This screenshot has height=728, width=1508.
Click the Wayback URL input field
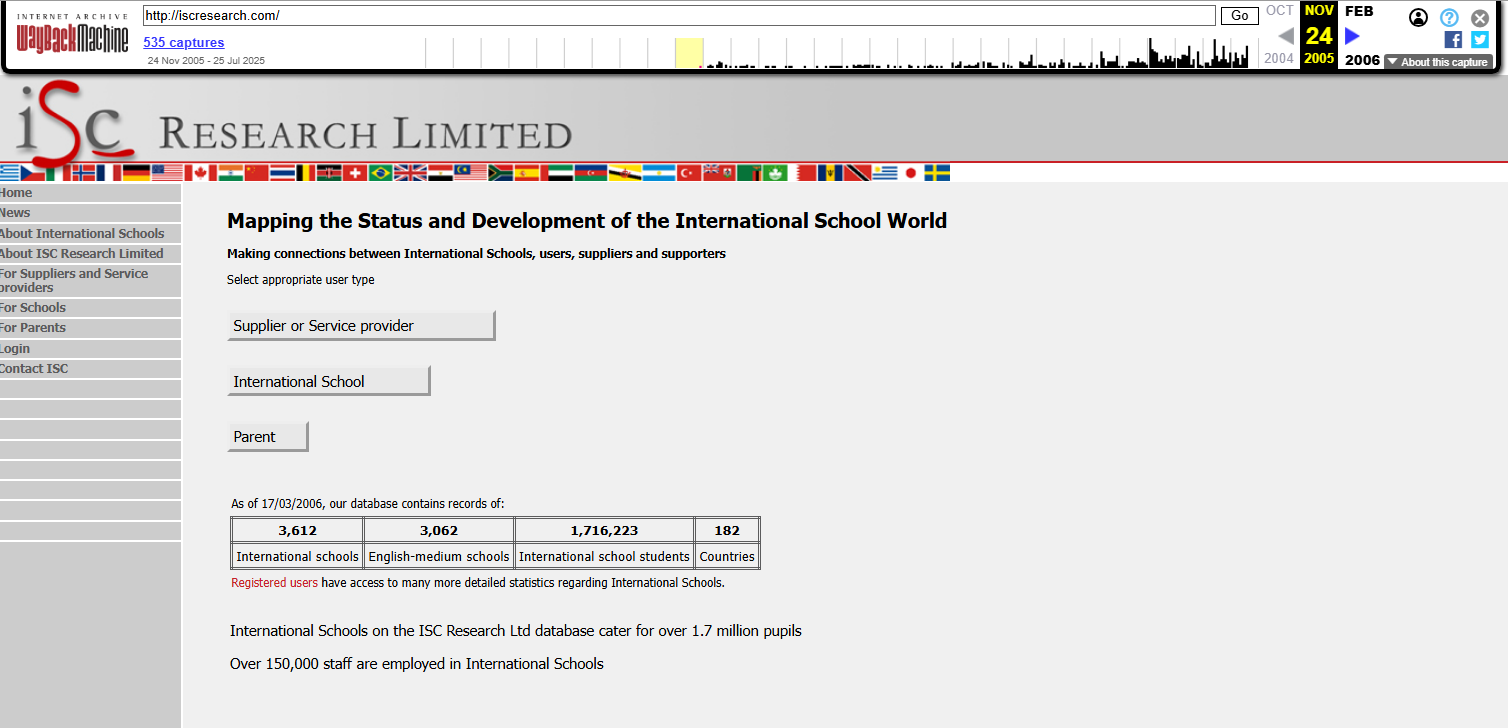[x=679, y=16]
